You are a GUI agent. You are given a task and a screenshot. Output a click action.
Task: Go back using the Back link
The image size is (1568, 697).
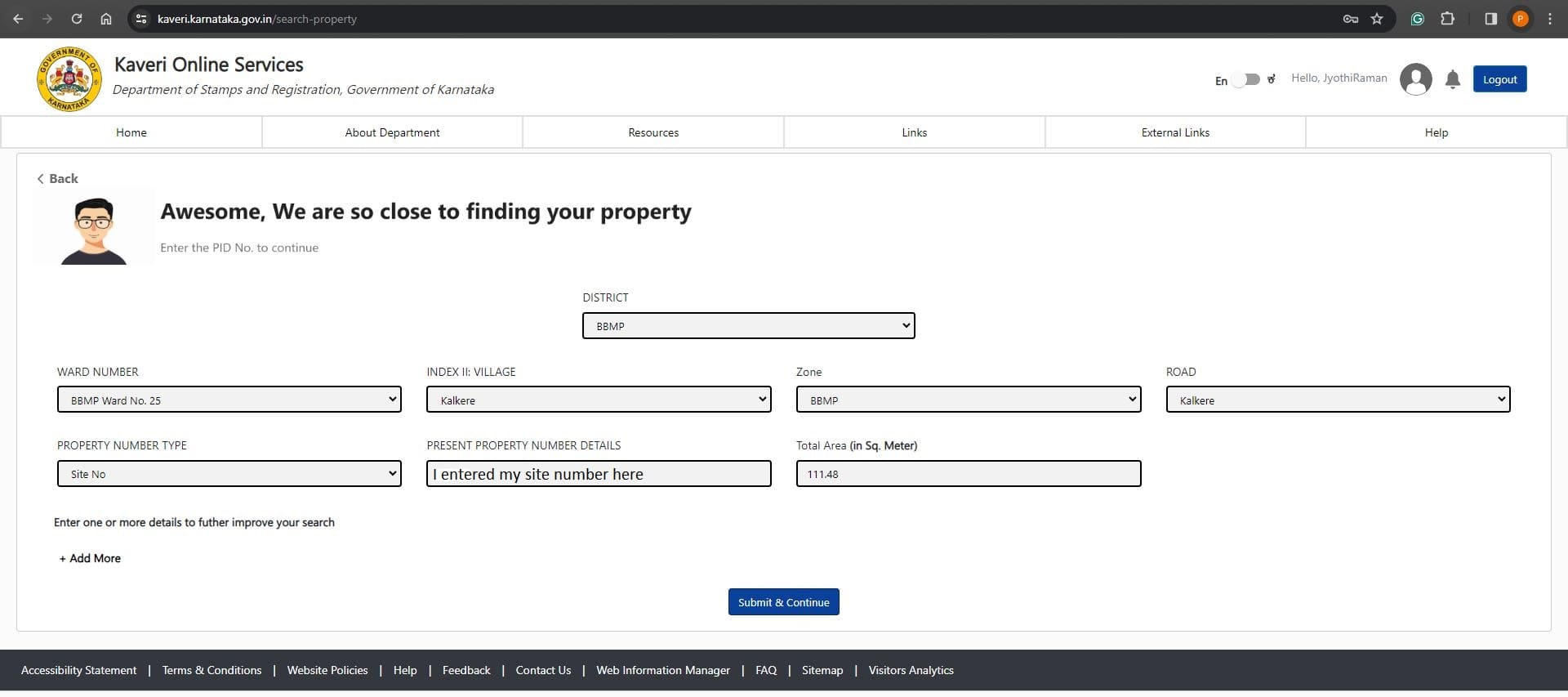pos(57,178)
